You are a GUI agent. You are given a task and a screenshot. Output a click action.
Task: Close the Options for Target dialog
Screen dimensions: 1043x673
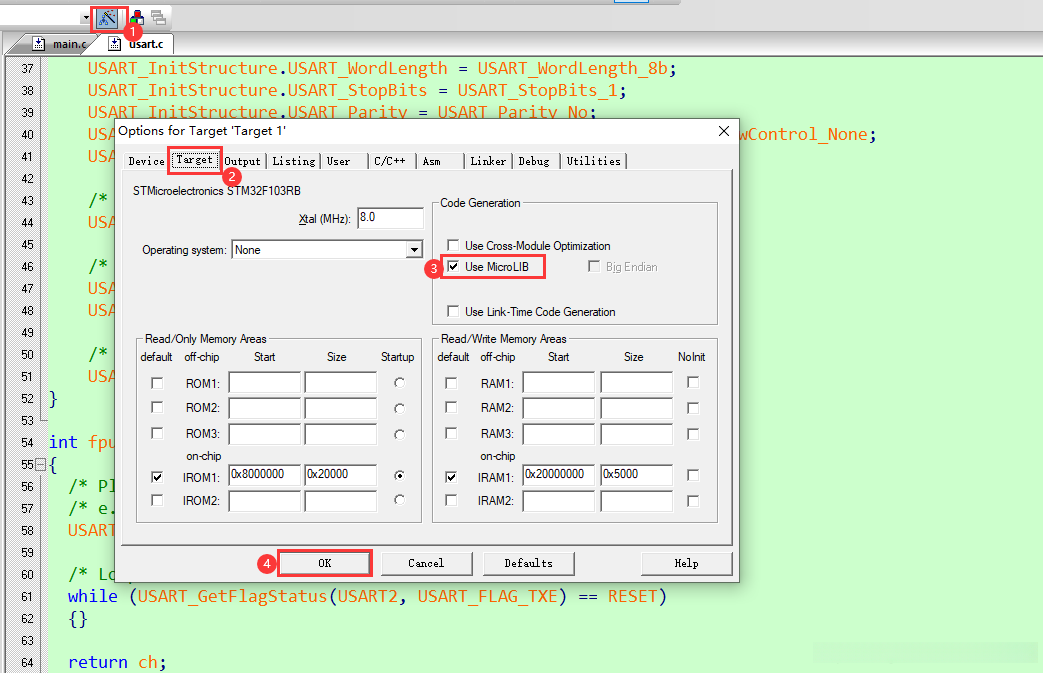[724, 131]
